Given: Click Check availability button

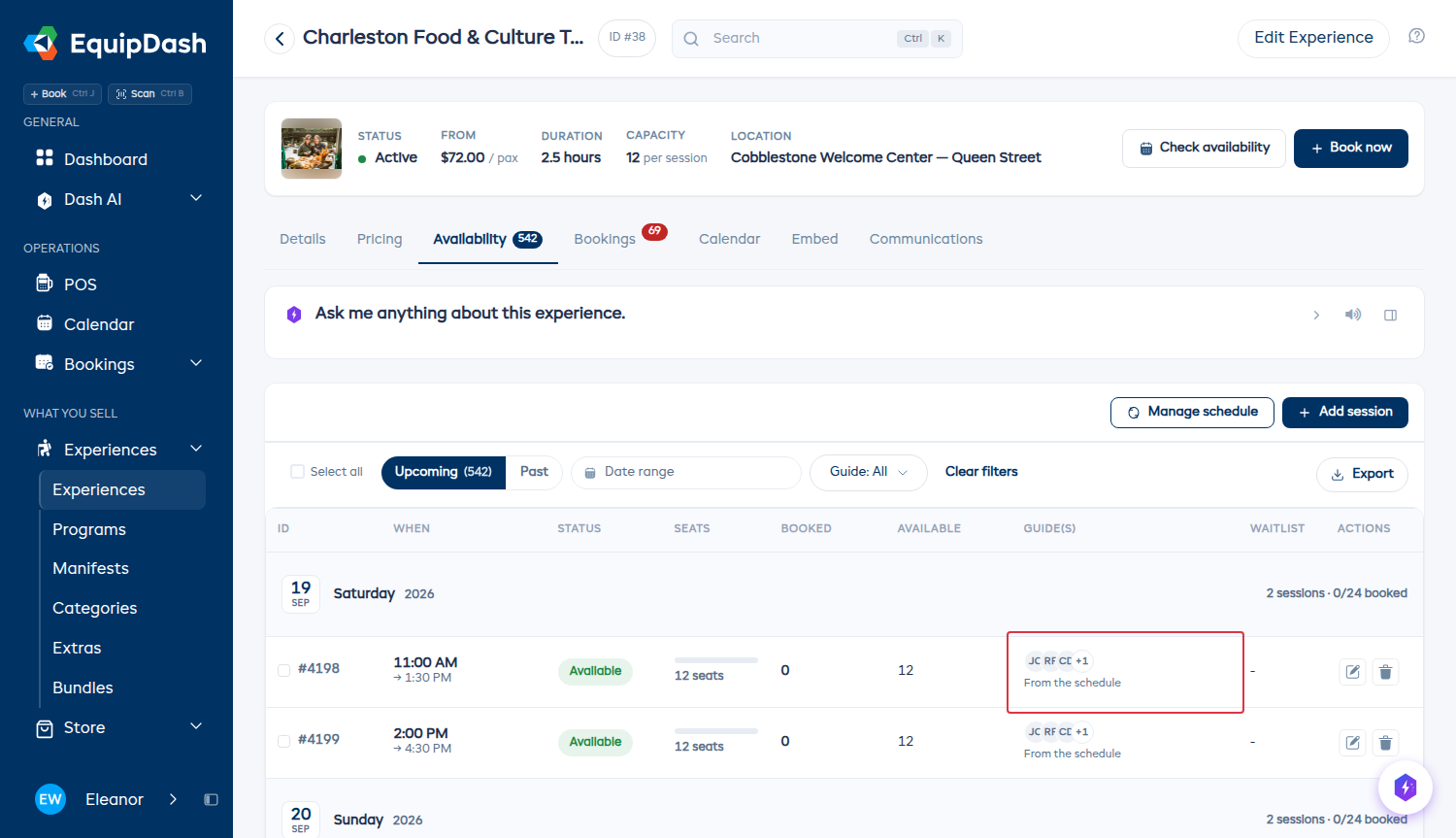Looking at the screenshot, I should (1204, 149).
